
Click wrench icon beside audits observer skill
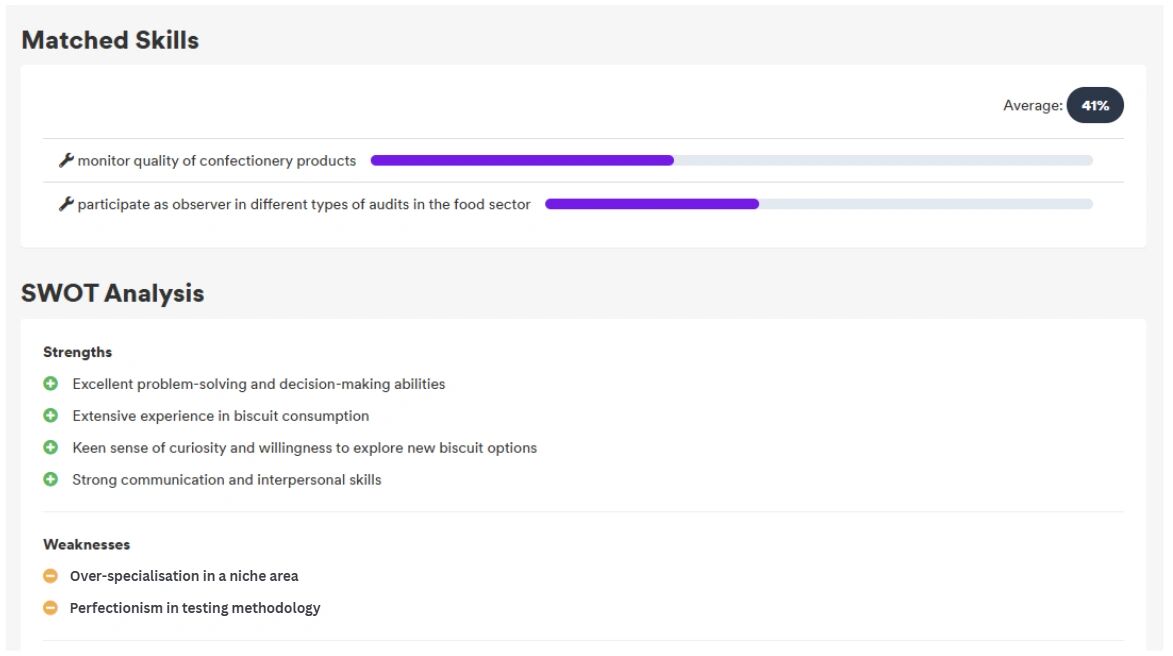tap(66, 205)
